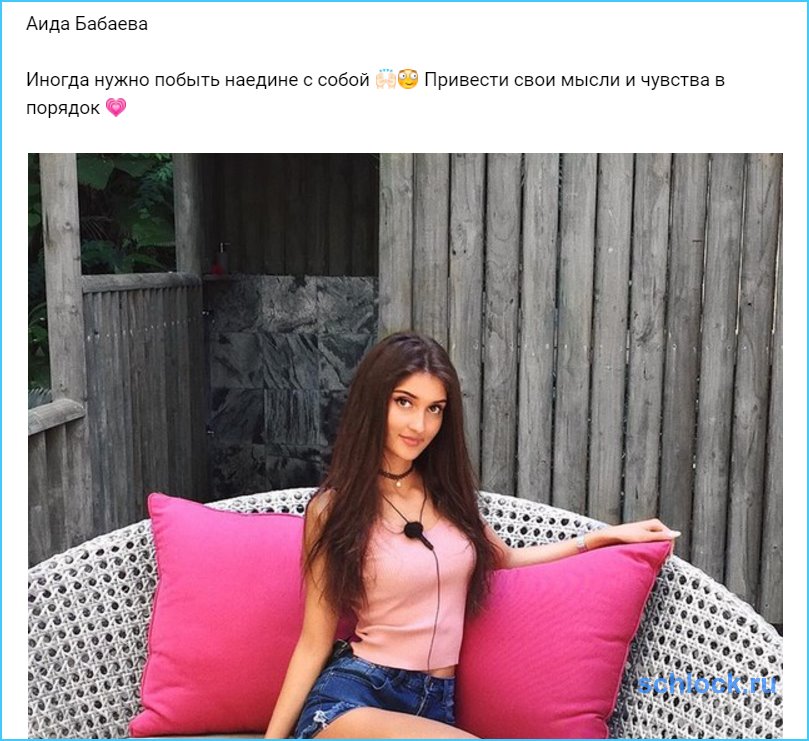Click the black lavalier microphone on top
Viewport: 809px width, 741px height.
[416, 532]
